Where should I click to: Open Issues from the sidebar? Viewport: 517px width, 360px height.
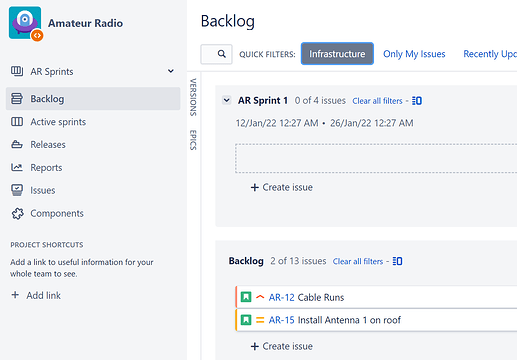[43, 190]
